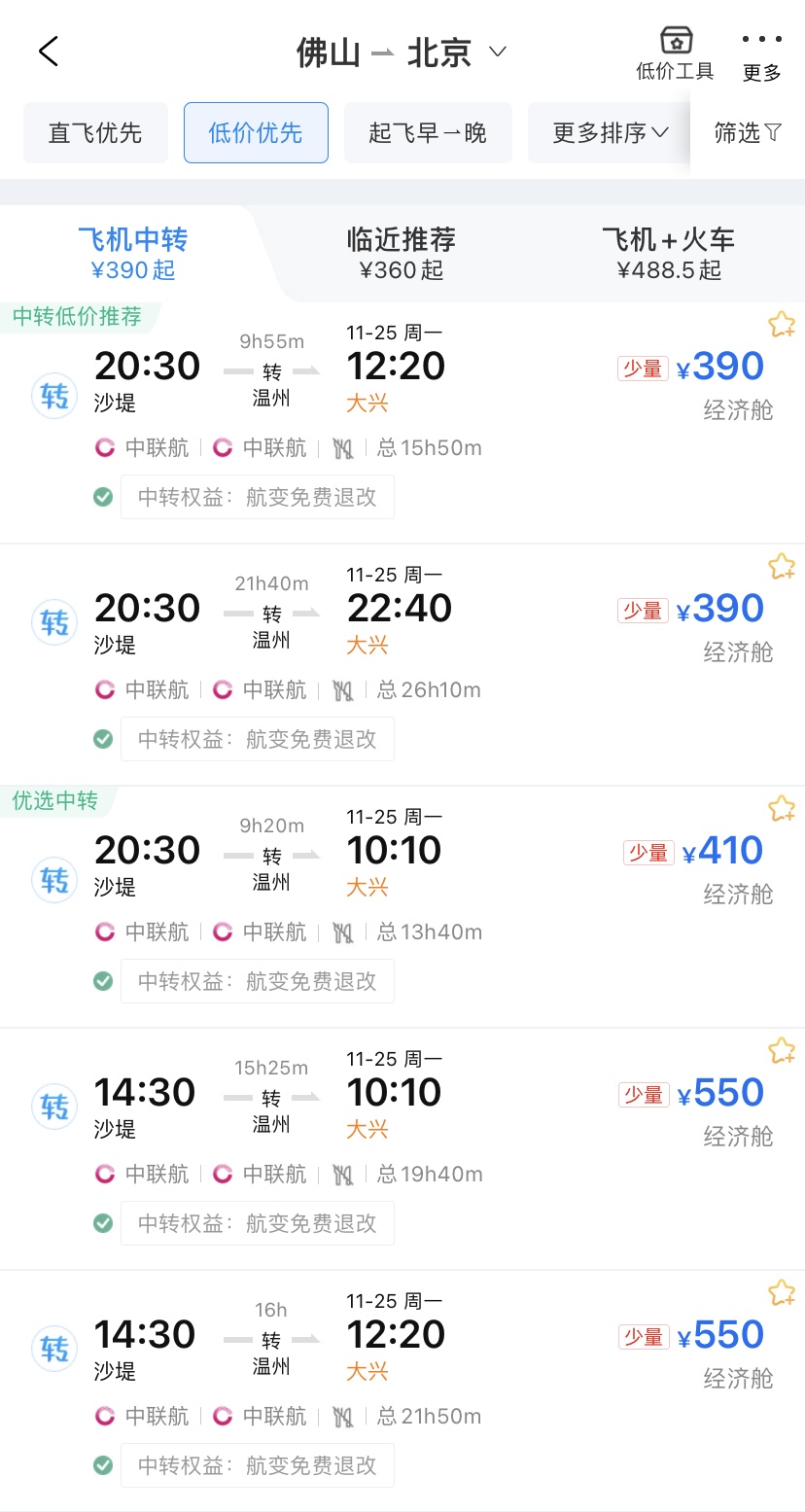This screenshot has width=805, height=1512.
Task: Select the 起飞早→晚 sort button
Action: [428, 132]
